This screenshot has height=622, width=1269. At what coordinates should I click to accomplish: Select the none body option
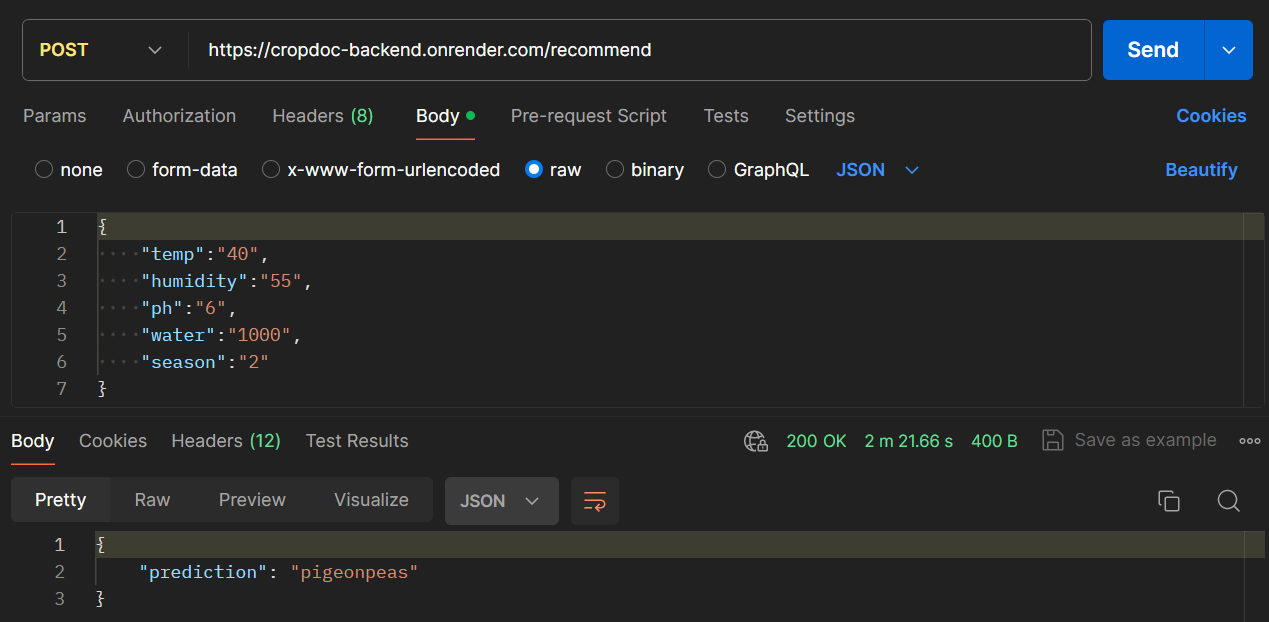(x=68, y=170)
